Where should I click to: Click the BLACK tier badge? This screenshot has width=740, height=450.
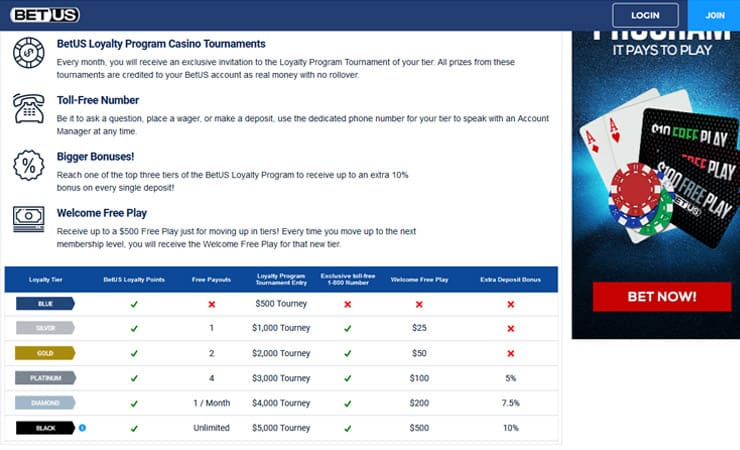45,428
